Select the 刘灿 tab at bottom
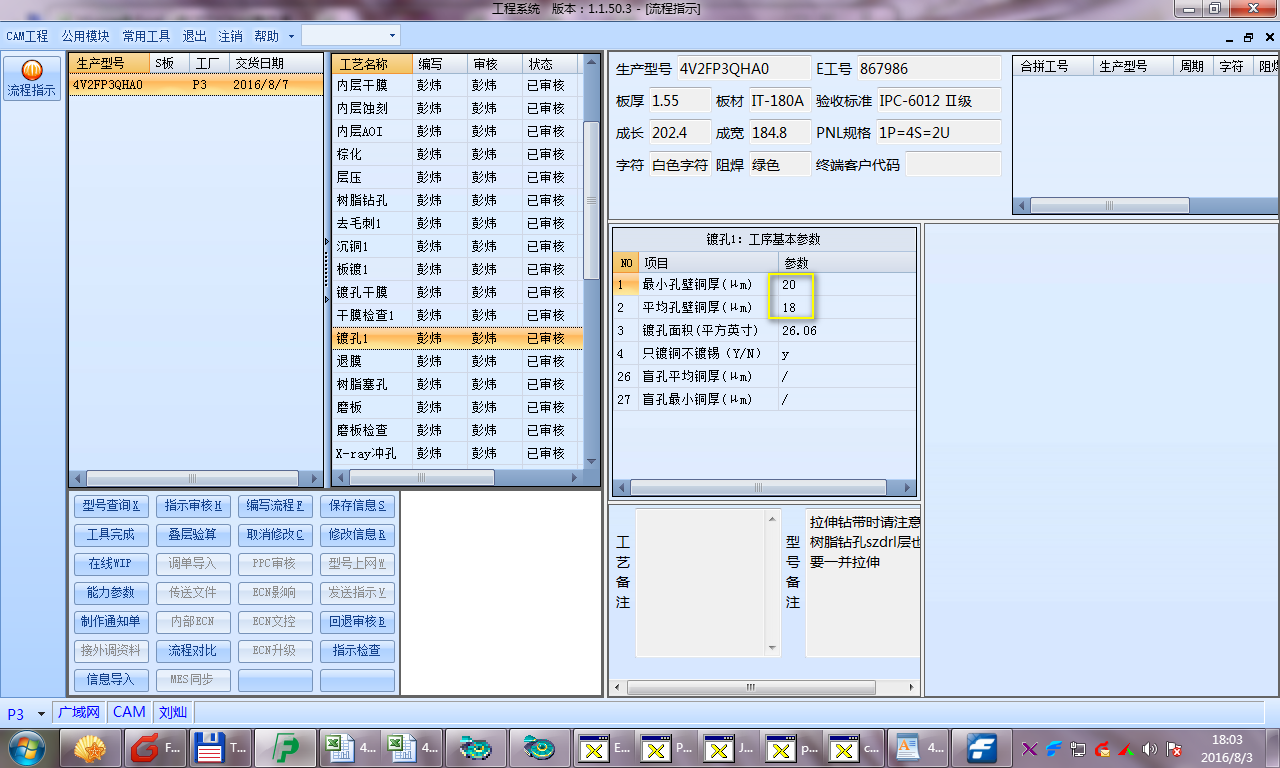 173,713
